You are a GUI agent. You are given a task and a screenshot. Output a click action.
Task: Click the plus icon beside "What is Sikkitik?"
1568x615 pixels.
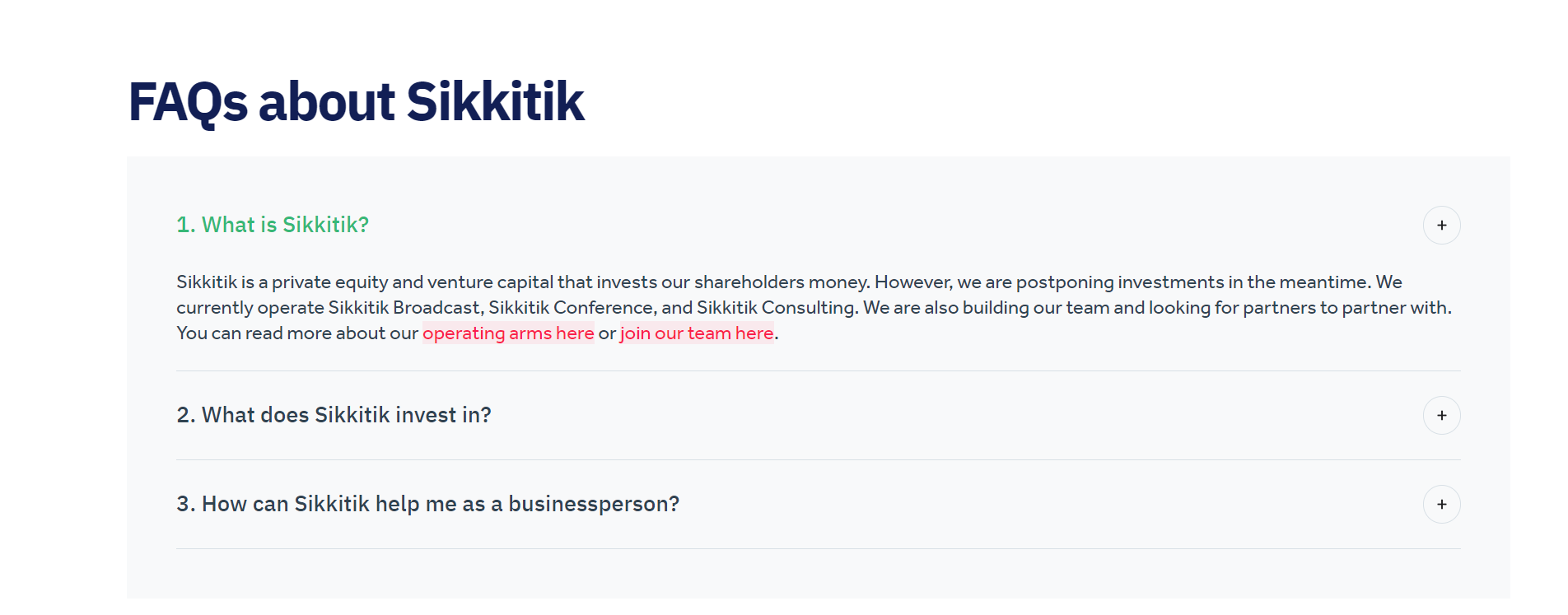tap(1441, 226)
